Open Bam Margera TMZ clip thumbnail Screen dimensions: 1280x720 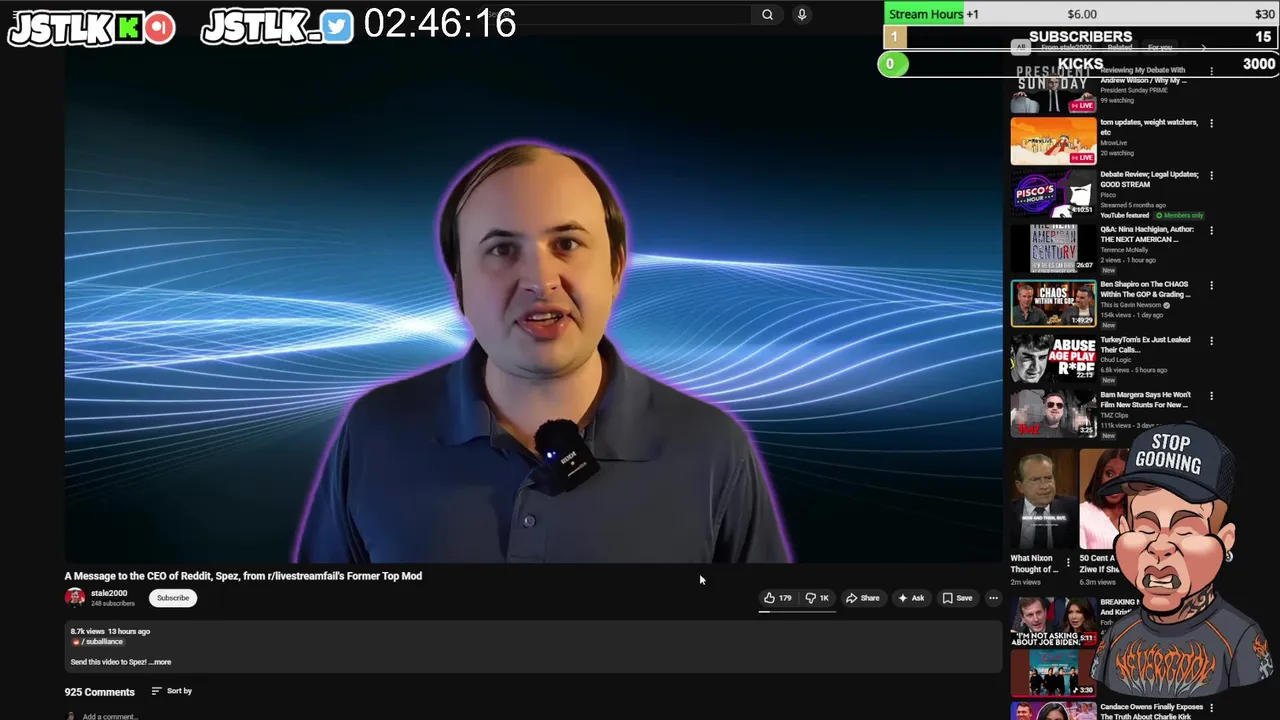[x=1053, y=413]
